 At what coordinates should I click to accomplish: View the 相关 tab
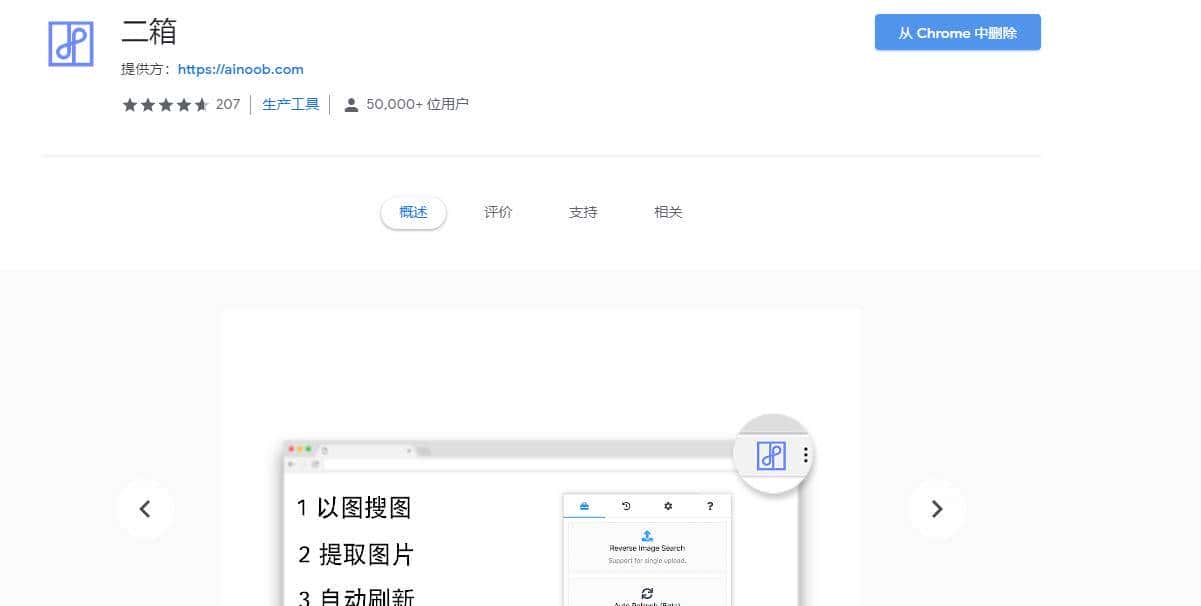point(667,212)
